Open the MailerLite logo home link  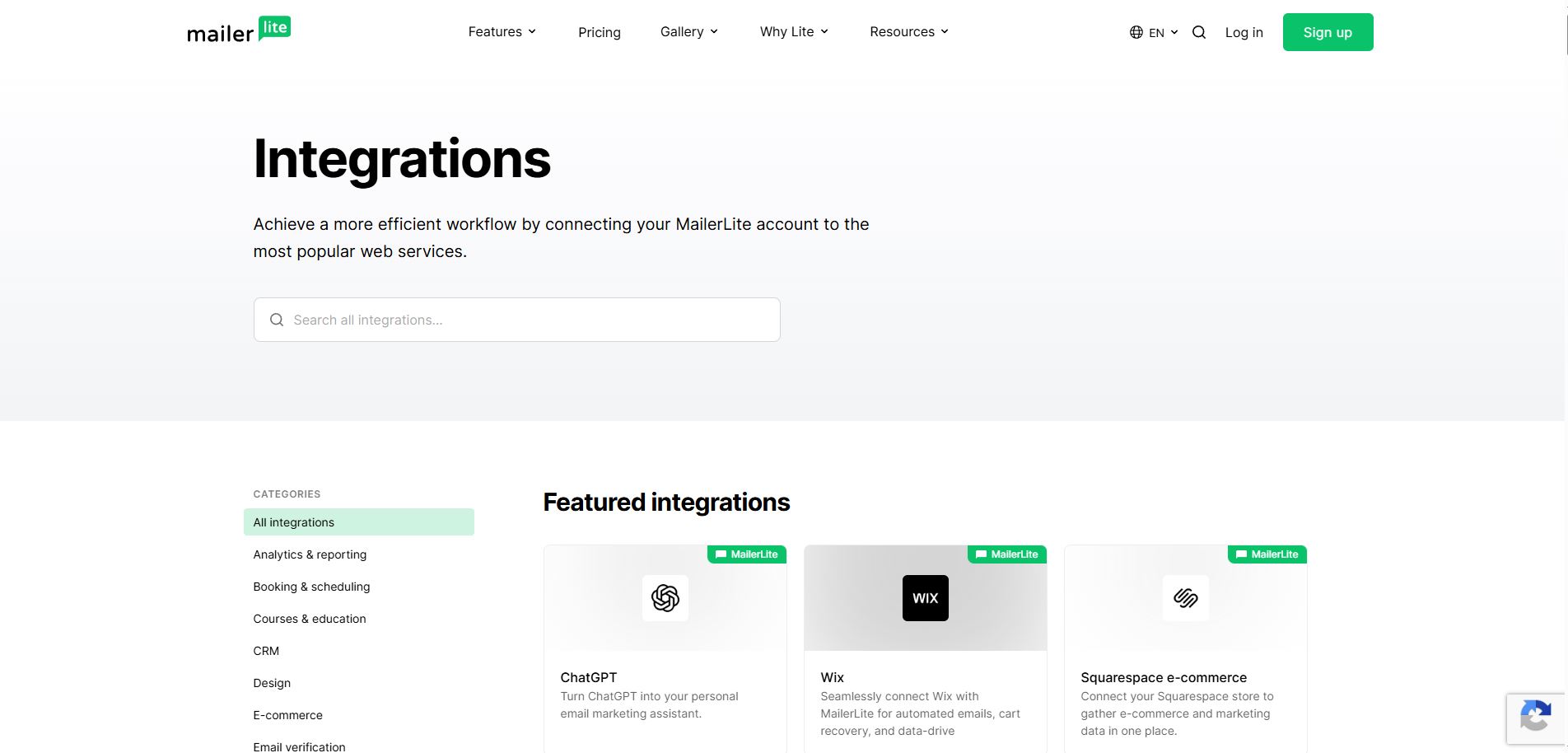coord(239,30)
